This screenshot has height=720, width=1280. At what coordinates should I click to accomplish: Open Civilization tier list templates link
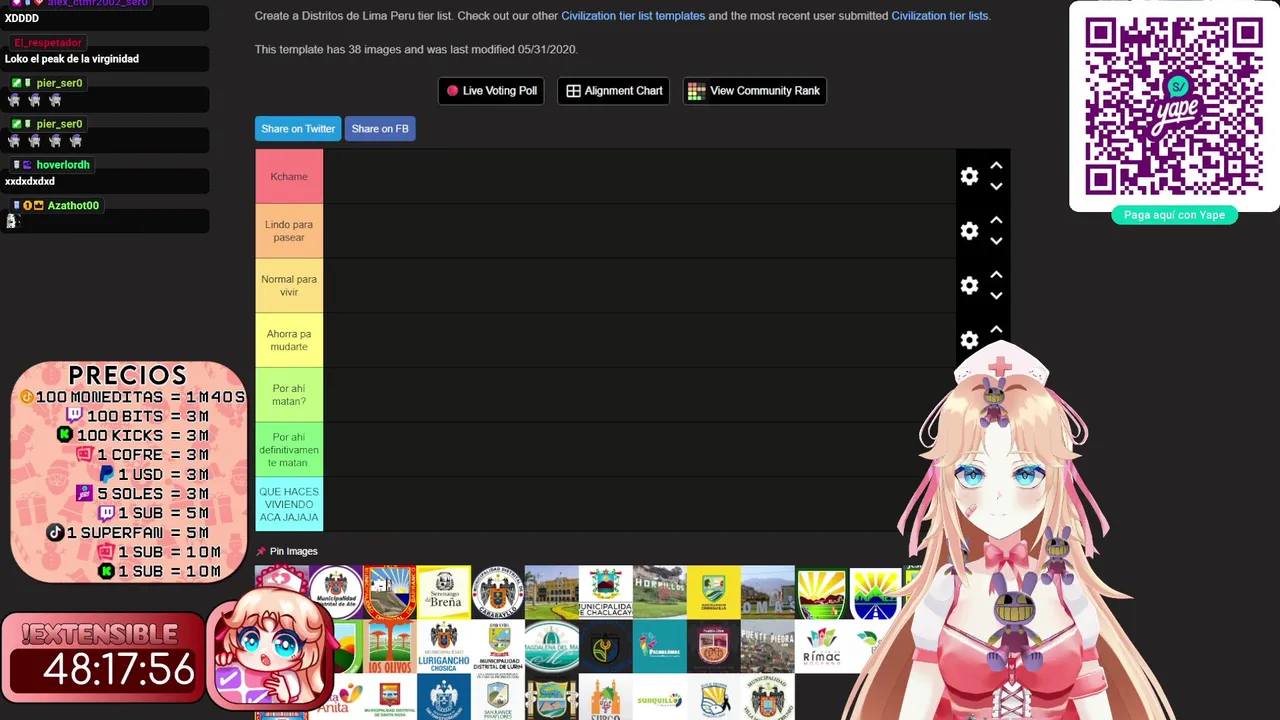tap(633, 16)
